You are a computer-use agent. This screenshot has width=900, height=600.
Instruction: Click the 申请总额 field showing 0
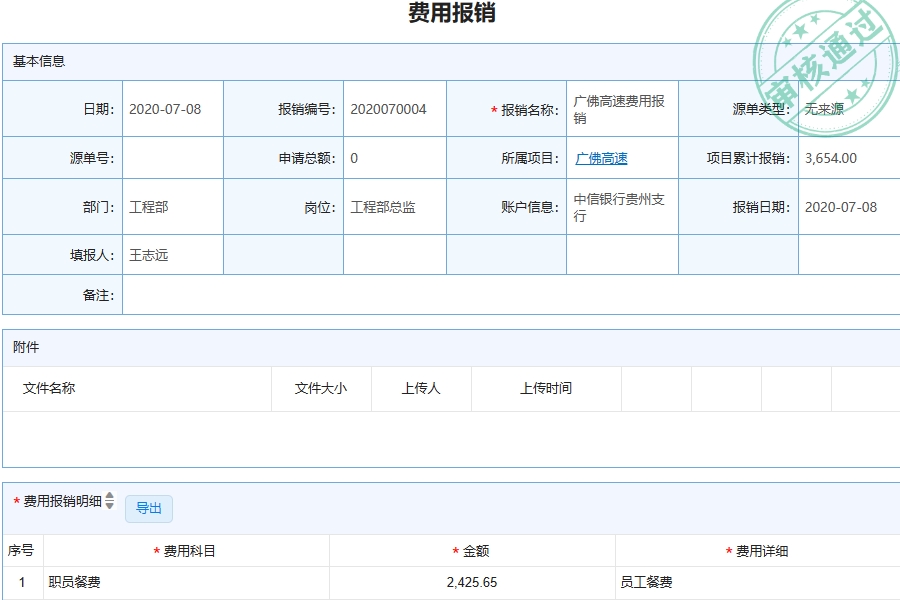(395, 158)
